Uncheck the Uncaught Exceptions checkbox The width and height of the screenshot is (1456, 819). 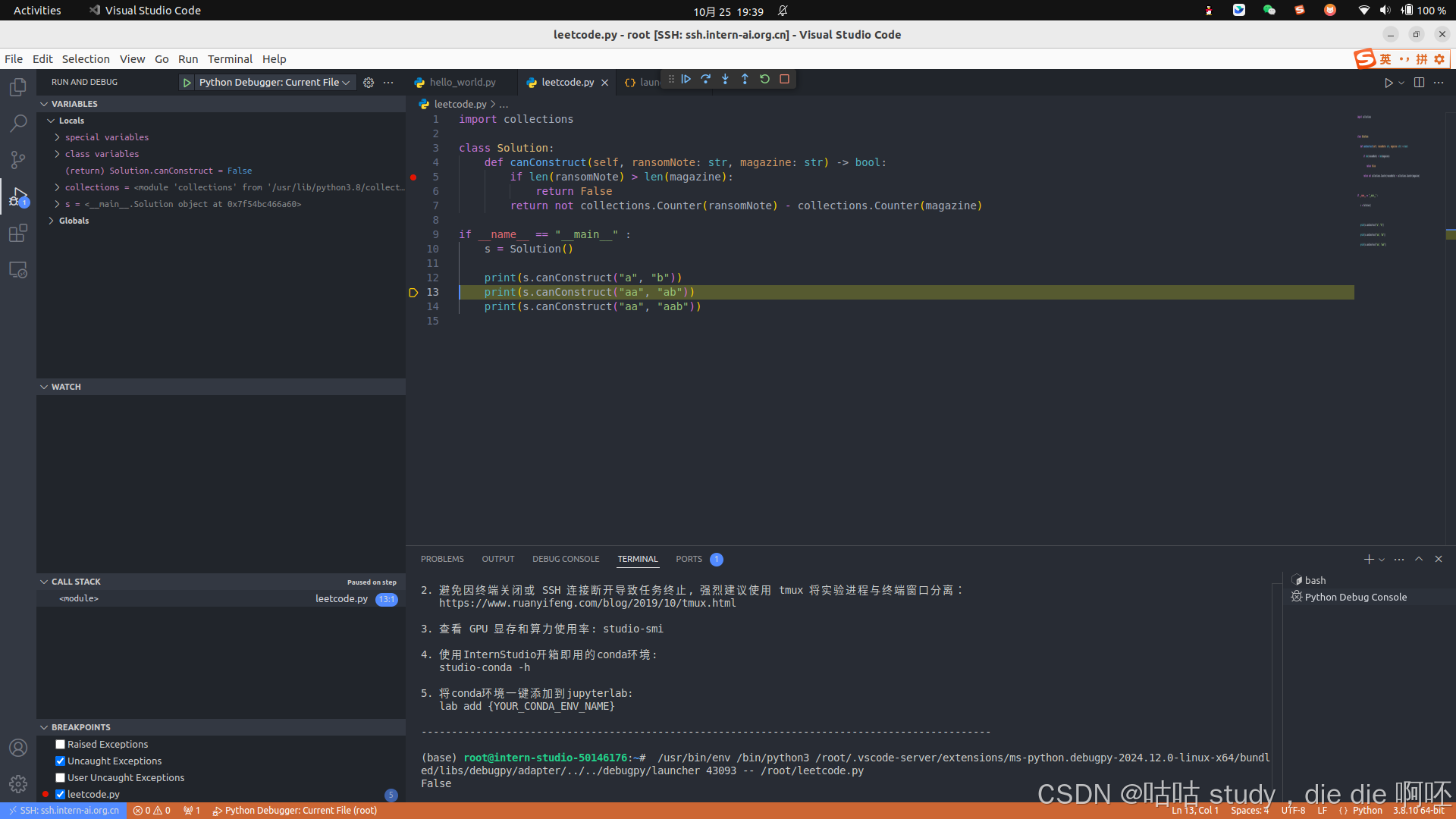pyautogui.click(x=61, y=761)
